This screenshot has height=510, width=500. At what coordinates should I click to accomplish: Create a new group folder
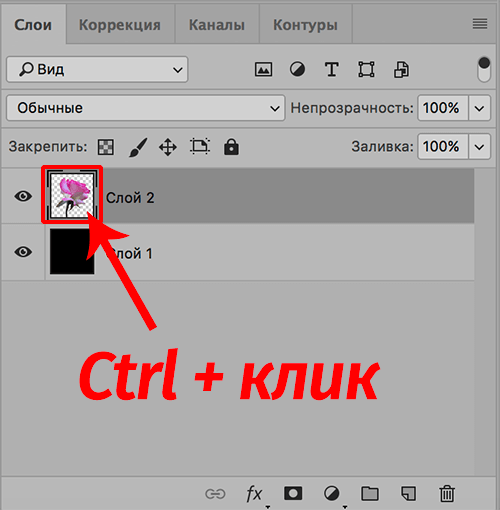point(370,493)
